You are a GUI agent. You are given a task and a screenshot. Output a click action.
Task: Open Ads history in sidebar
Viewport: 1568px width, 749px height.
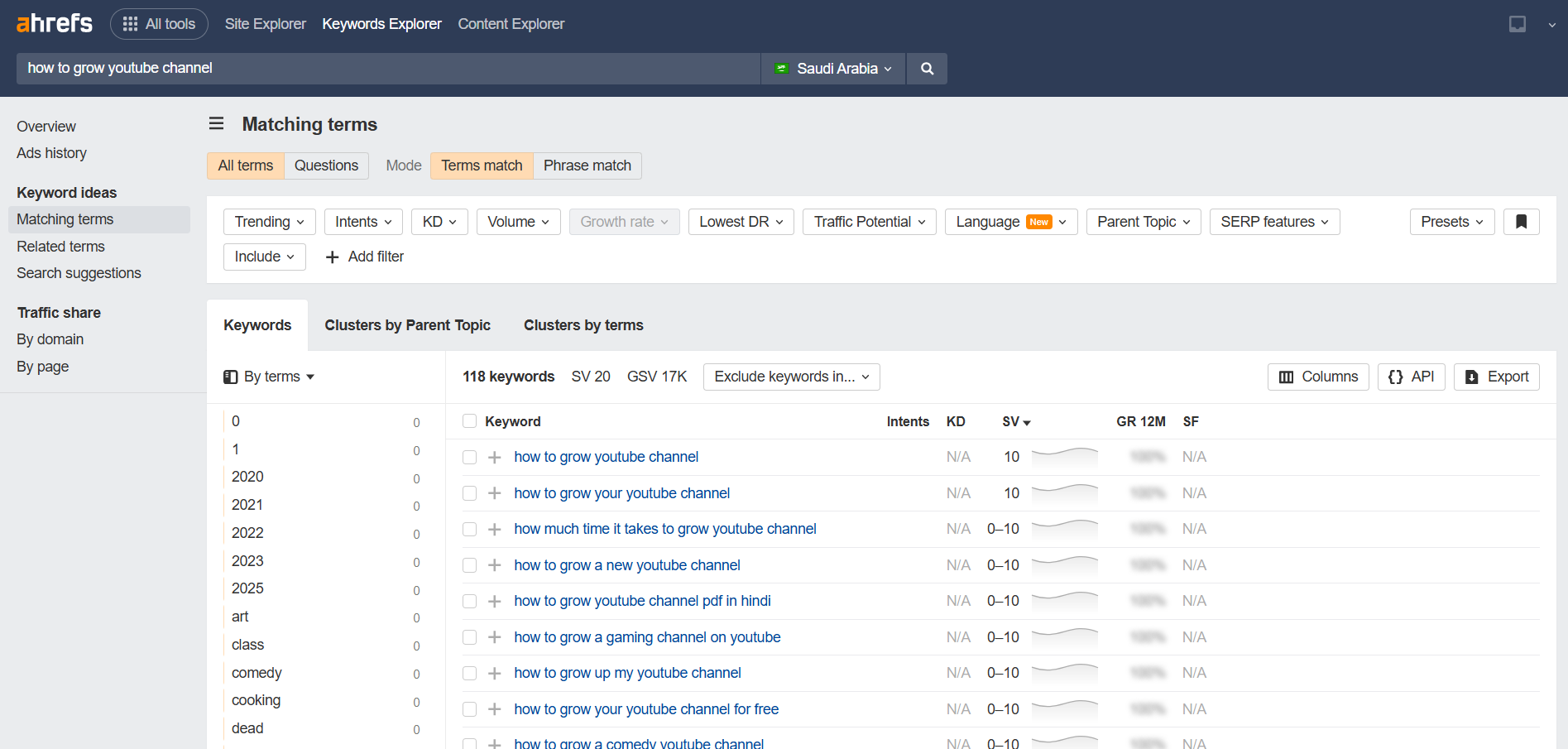[x=51, y=153]
